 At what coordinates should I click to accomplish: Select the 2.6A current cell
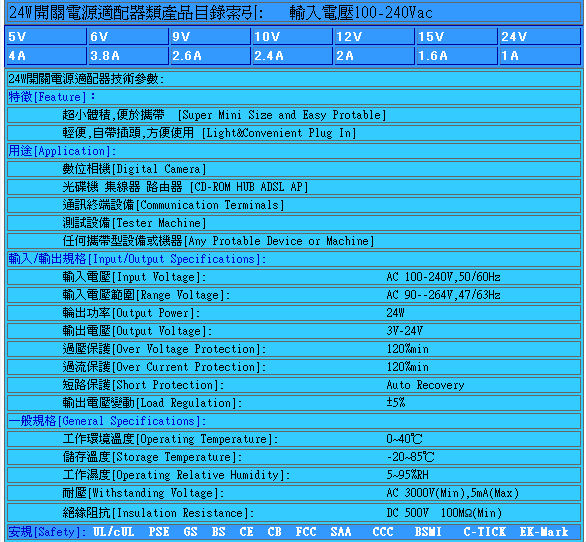coord(210,56)
